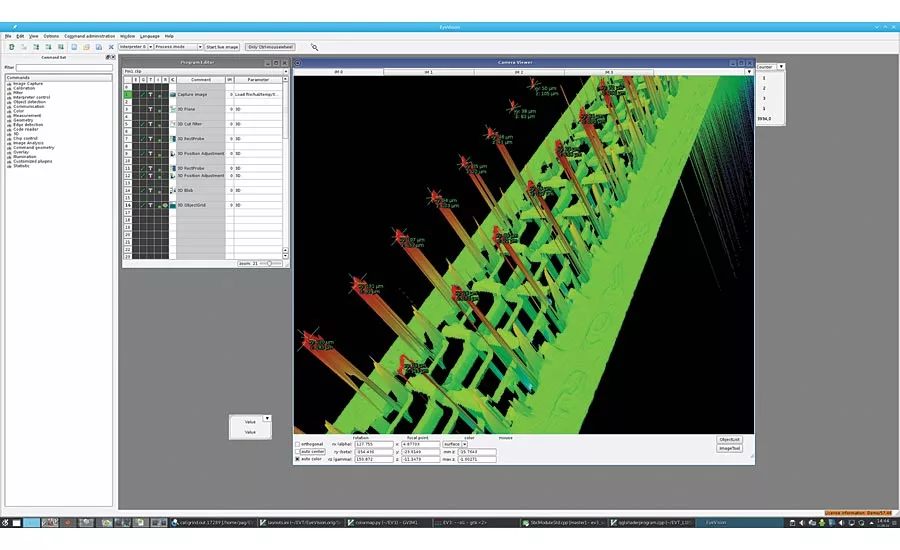900x550 pixels.
Task: Click the save disk toolbar icon
Action: pyautogui.click(x=99, y=47)
